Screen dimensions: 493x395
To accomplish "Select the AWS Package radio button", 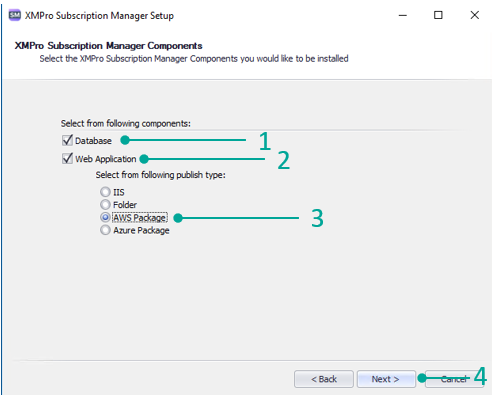I will click(x=105, y=217).
